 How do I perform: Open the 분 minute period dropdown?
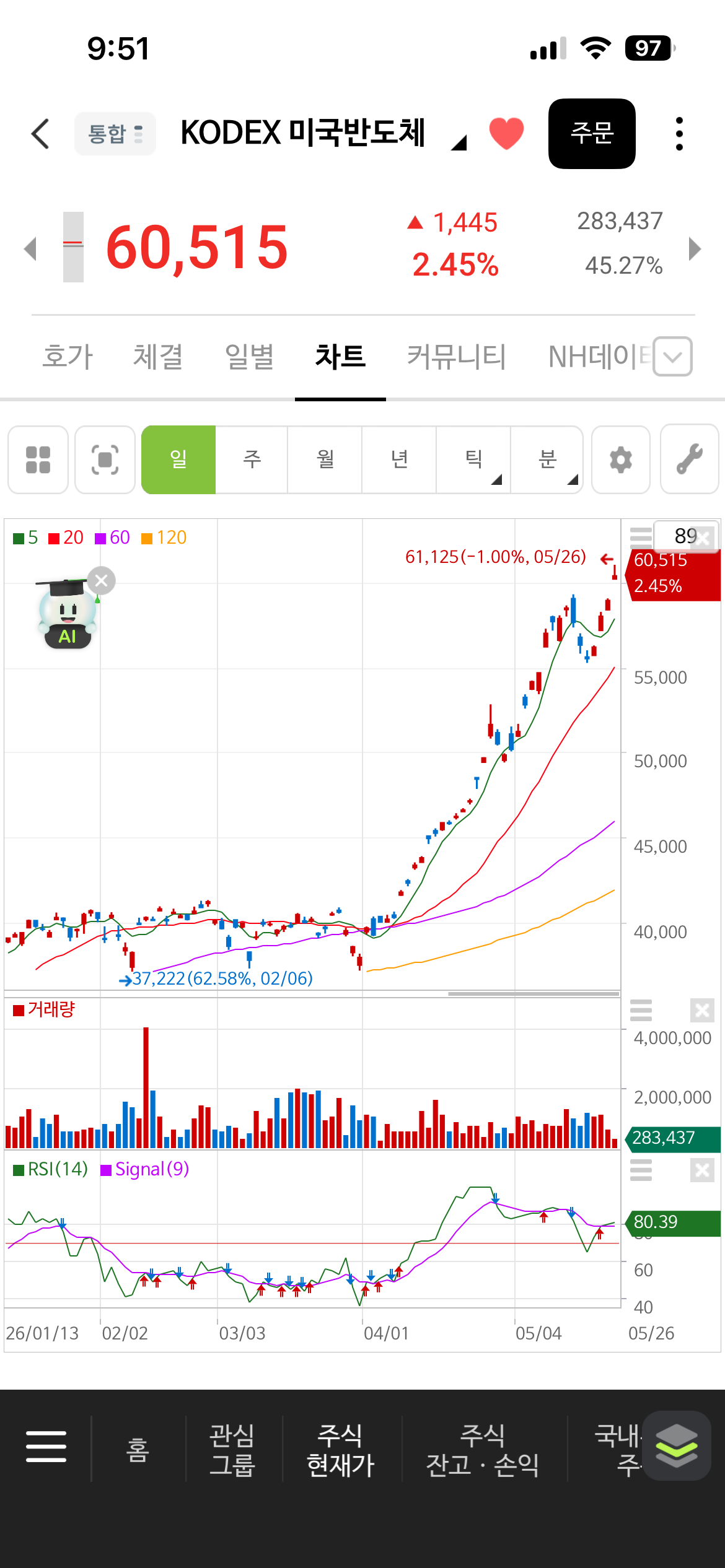(547, 460)
